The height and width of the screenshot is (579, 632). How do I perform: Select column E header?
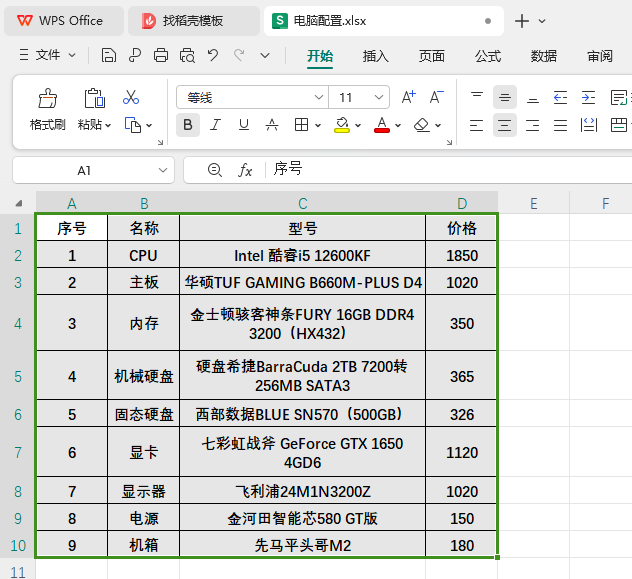click(x=534, y=203)
